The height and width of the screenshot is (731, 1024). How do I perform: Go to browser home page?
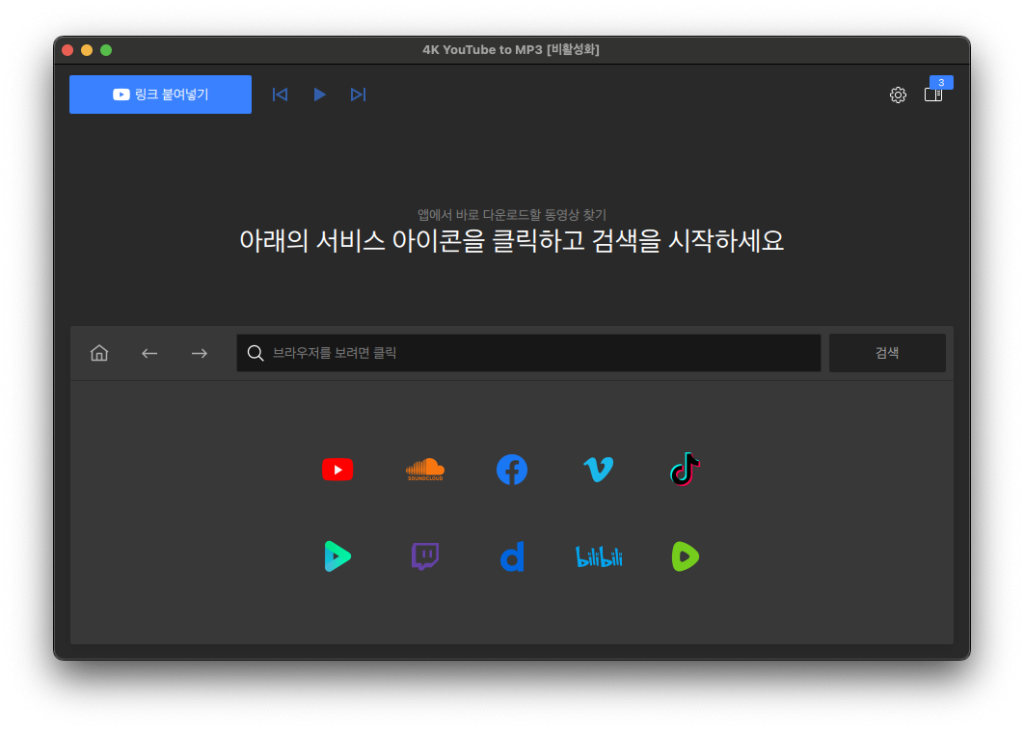point(99,353)
